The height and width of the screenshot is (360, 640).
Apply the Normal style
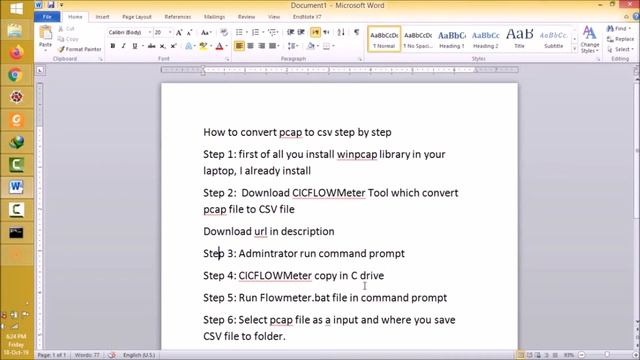[384, 39]
